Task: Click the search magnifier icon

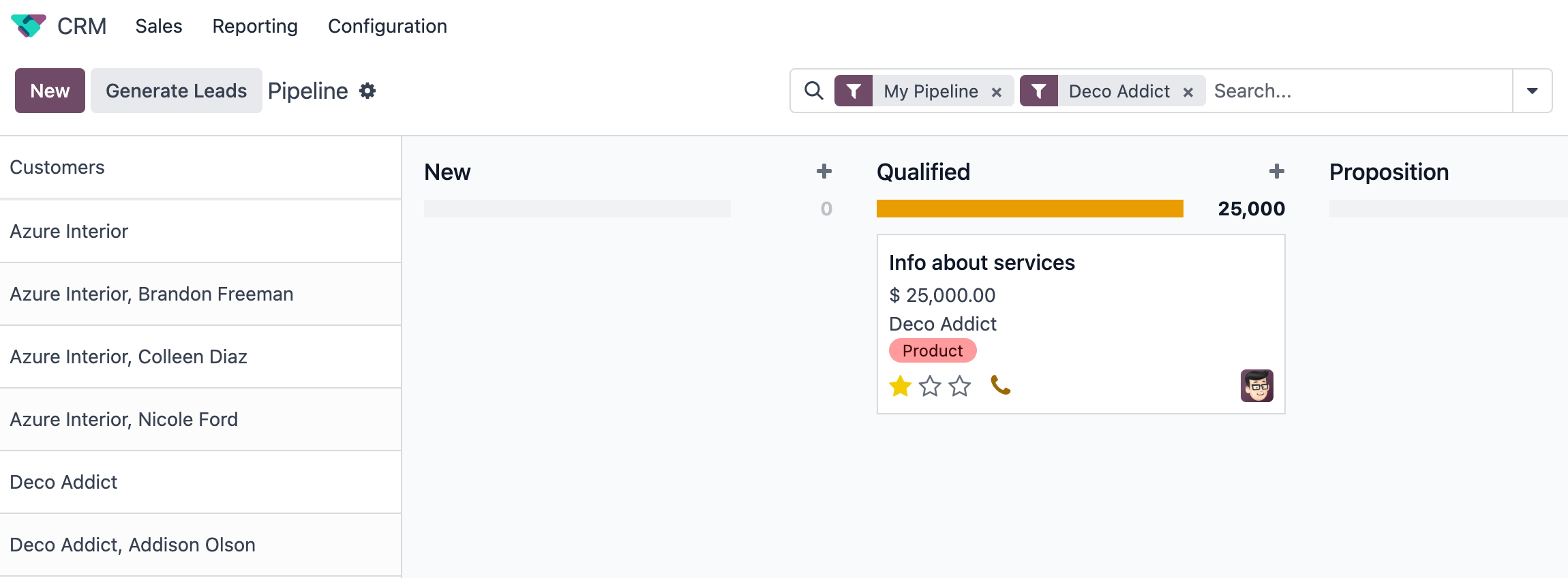Action: coord(814,90)
